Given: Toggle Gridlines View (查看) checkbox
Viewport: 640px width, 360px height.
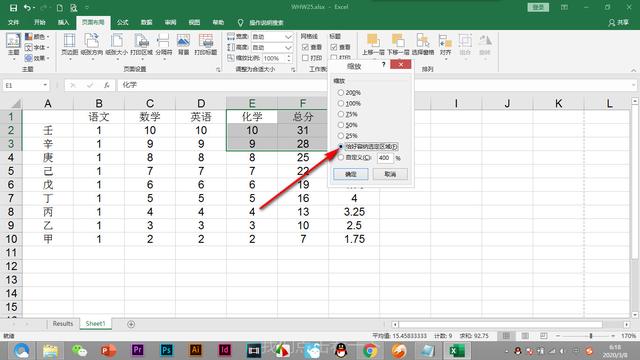Looking at the screenshot, I should (x=305, y=47).
